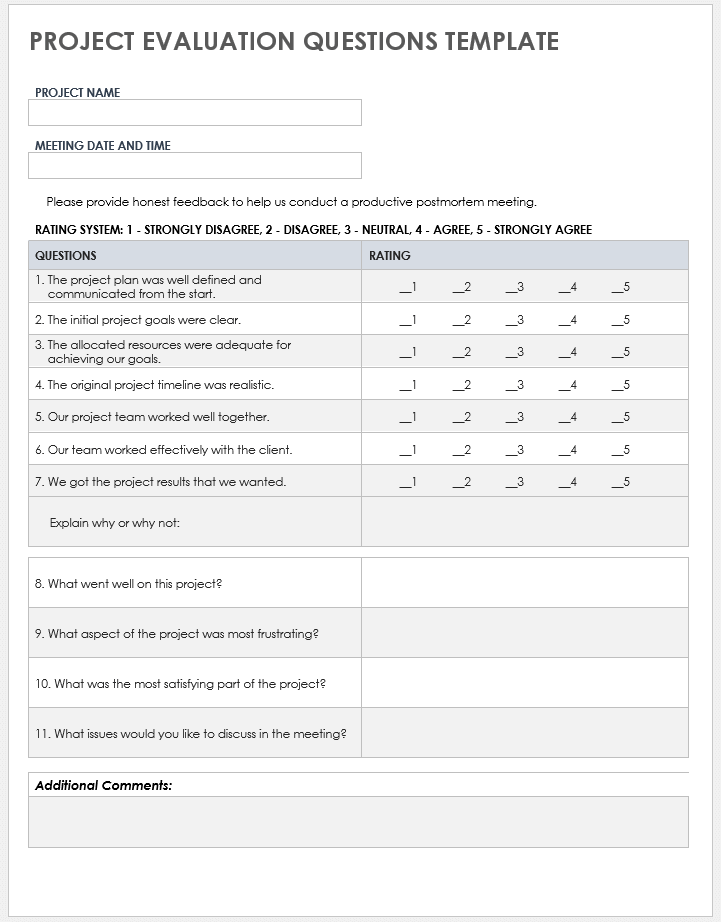The height and width of the screenshot is (922, 721).
Task: Click the Project Name input field
Action: coord(195,113)
